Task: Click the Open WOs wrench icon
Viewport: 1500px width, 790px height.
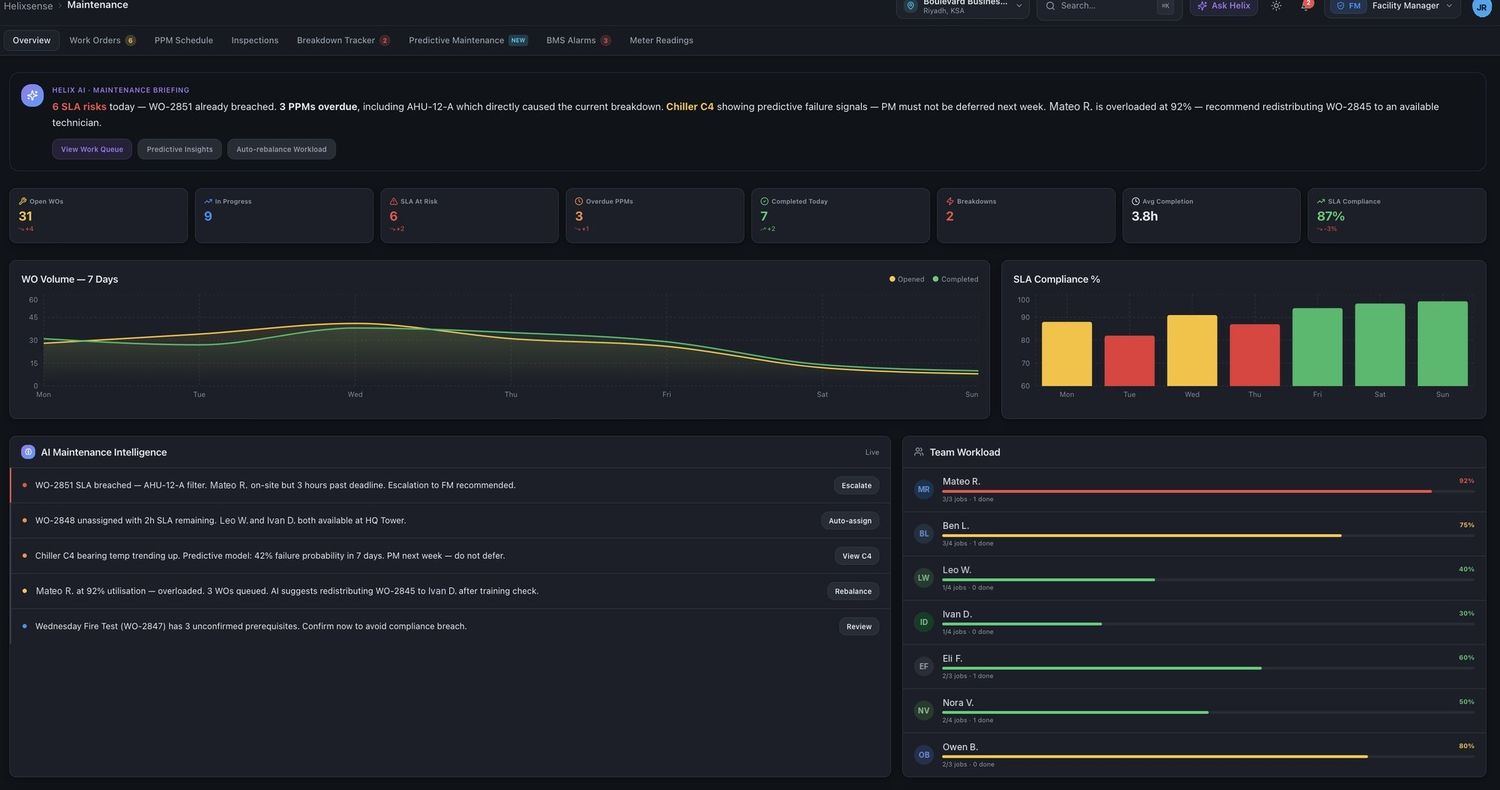Action: 23,201
